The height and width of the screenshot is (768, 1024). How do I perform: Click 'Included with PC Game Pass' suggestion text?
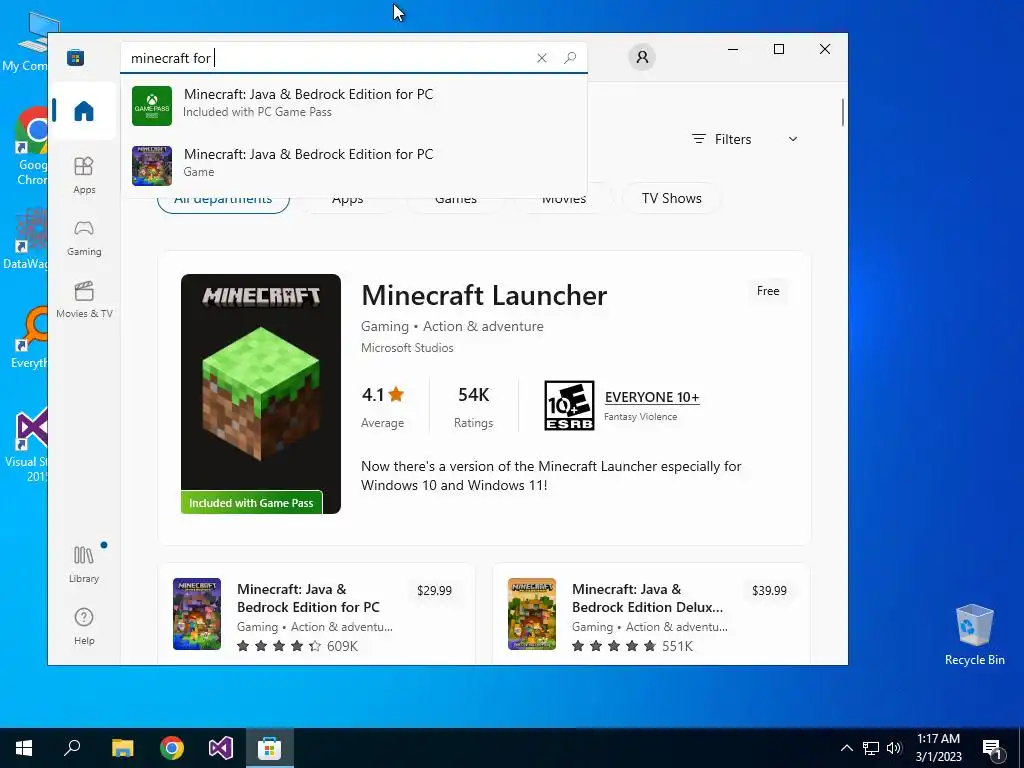click(x=257, y=112)
